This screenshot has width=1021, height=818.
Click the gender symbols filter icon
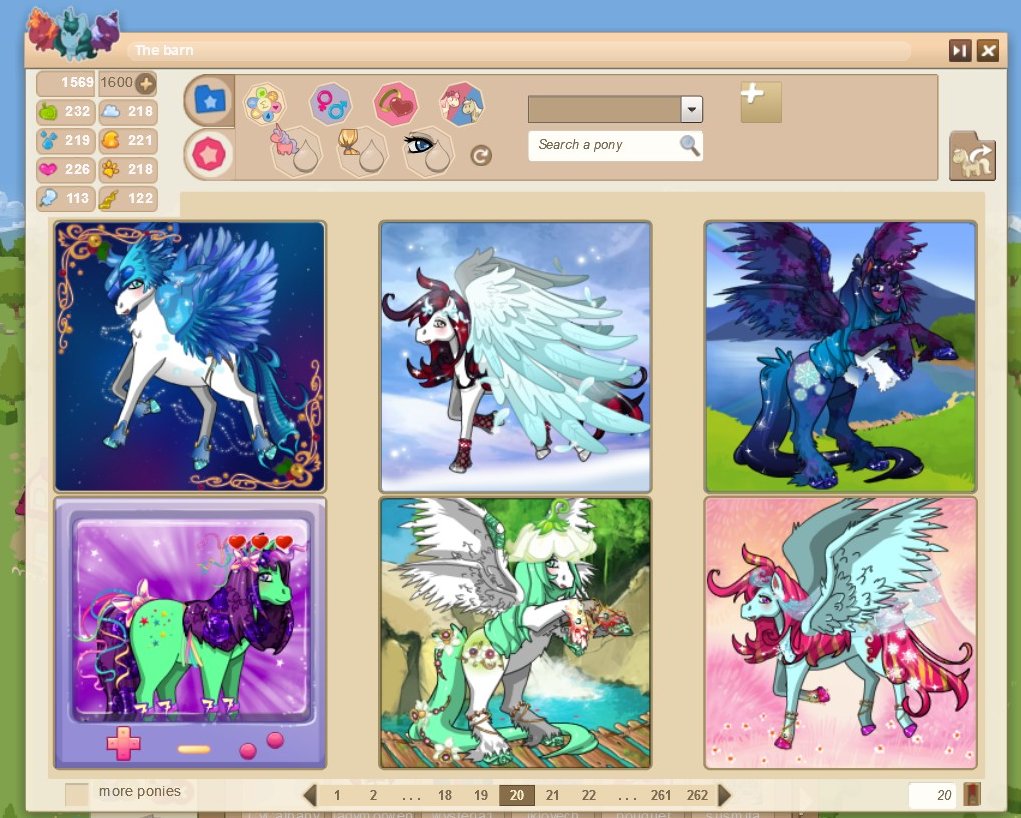(329, 102)
